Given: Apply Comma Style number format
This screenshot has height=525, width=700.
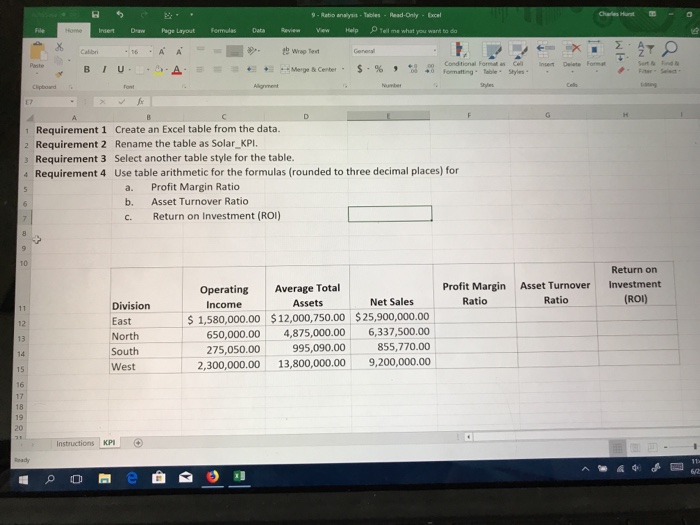Looking at the screenshot, I should tap(396, 69).
